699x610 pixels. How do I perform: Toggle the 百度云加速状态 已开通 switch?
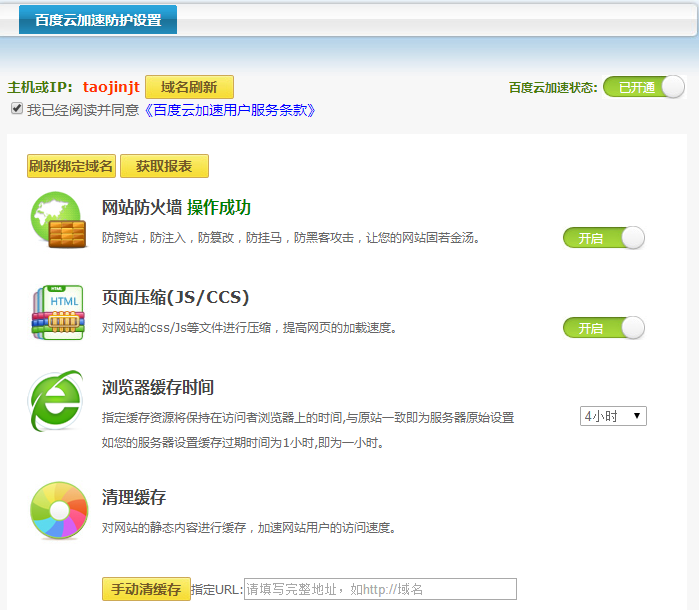point(644,87)
